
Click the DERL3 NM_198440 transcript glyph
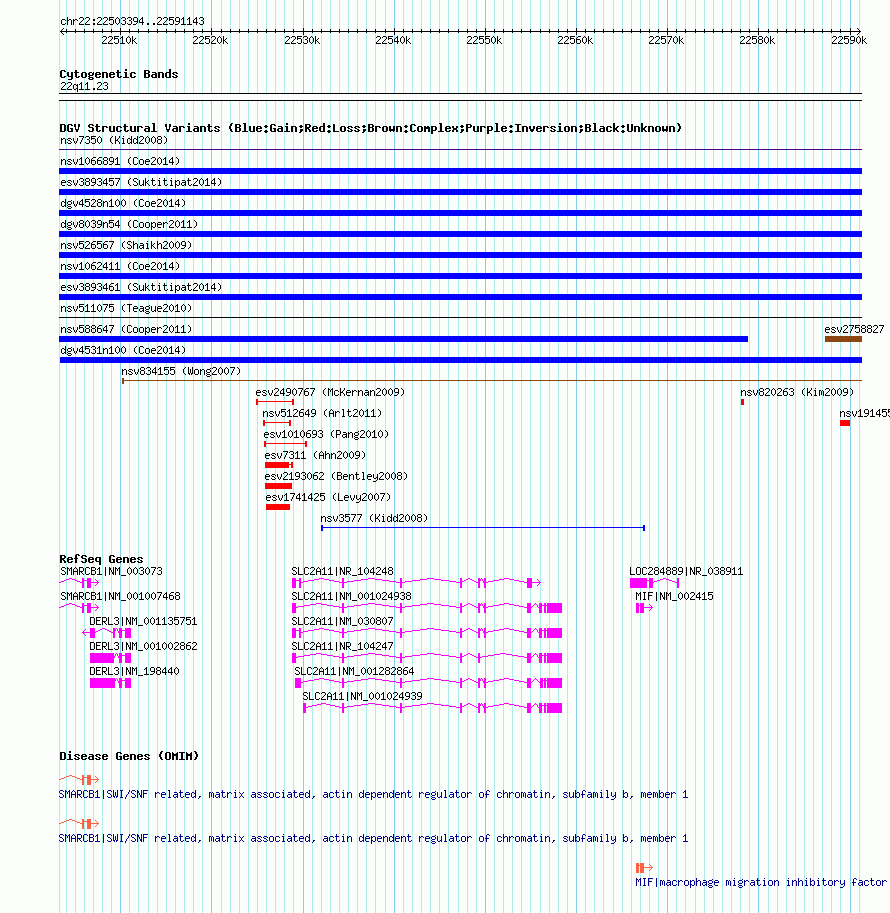[110, 682]
